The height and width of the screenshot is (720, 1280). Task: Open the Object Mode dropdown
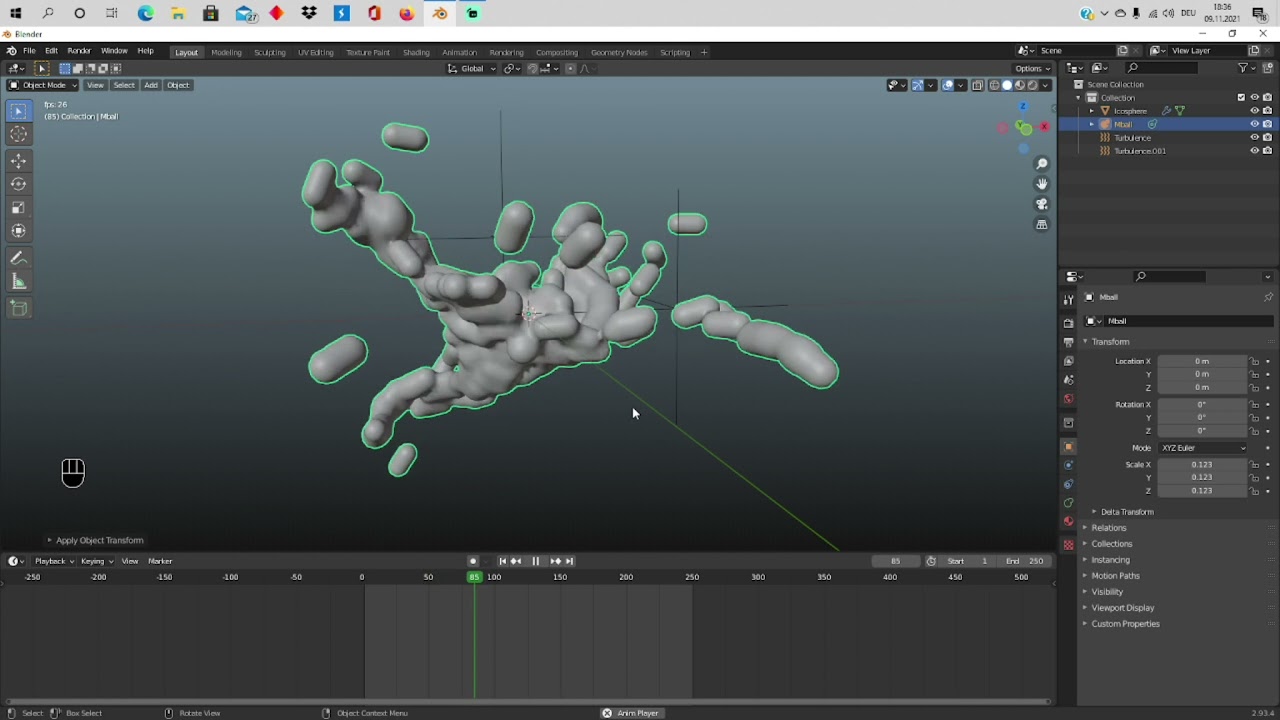43,85
